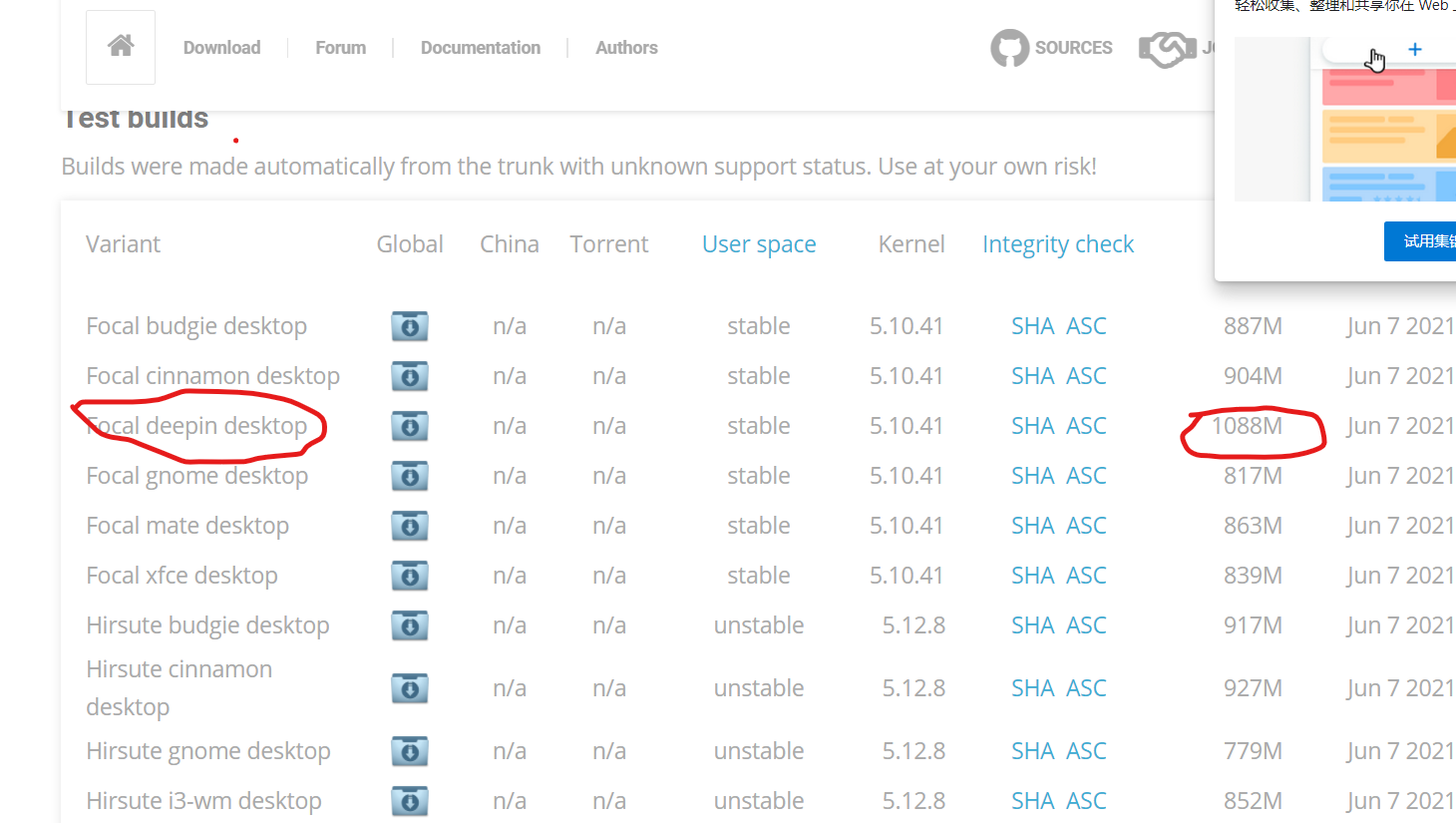Select the Focal gnome desktop variant name
The height and width of the screenshot is (823, 1456).
[196, 476]
